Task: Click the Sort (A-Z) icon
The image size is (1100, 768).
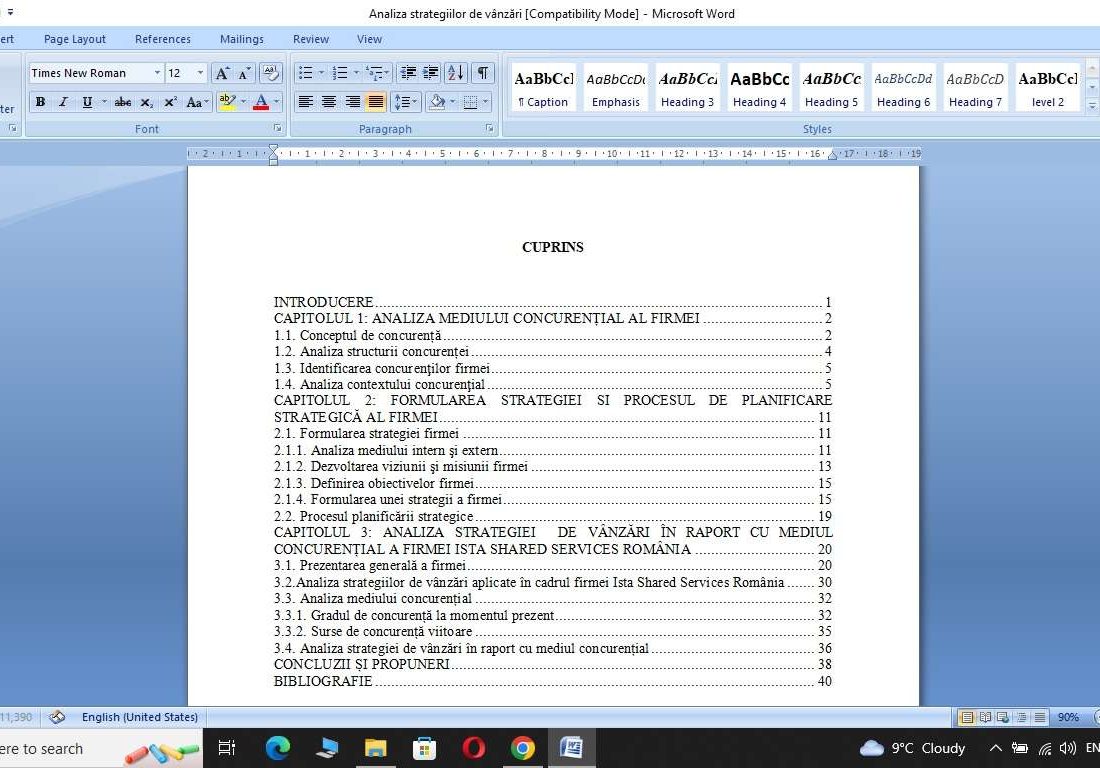Action: (455, 73)
